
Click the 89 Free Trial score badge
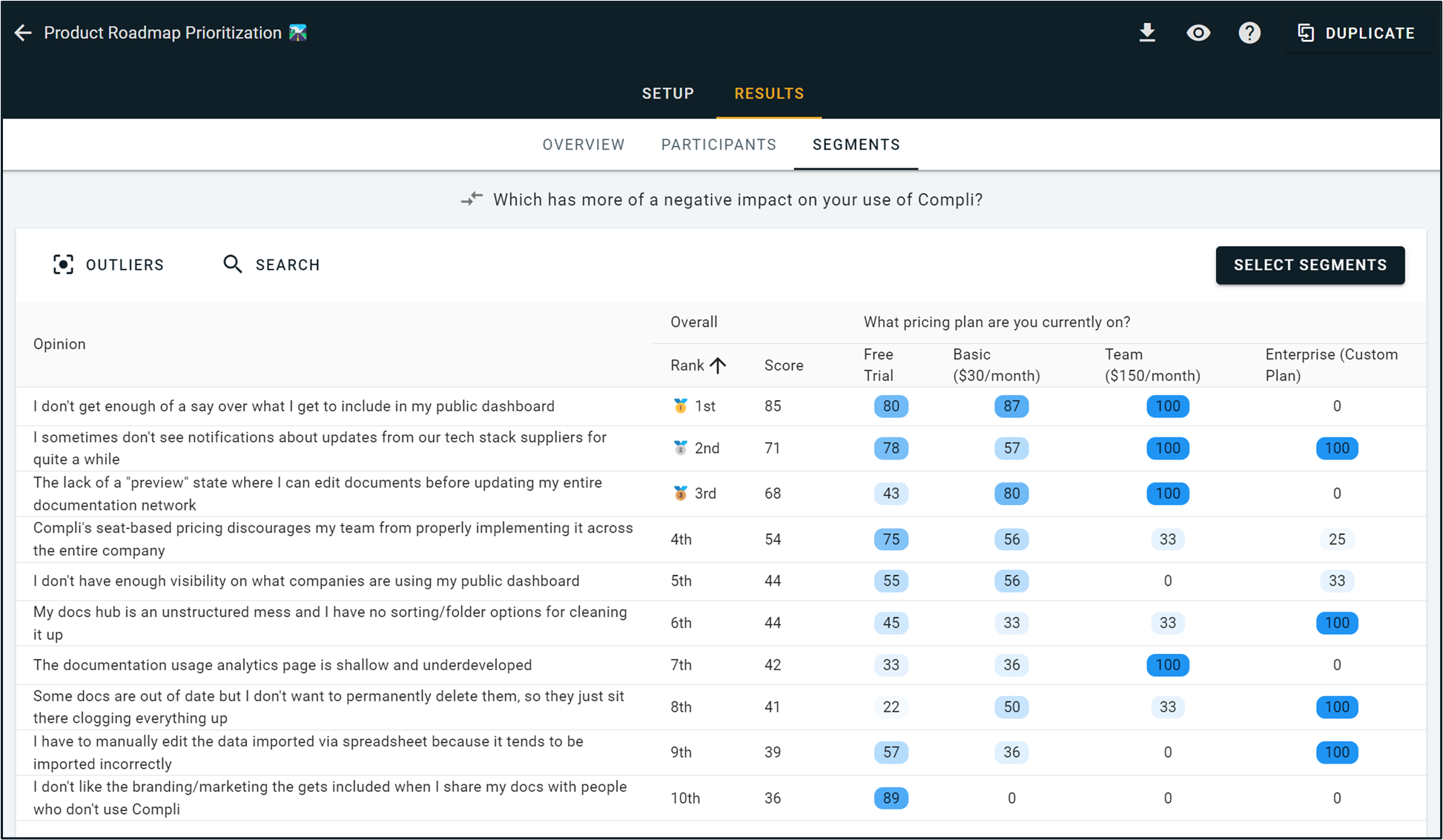click(891, 798)
